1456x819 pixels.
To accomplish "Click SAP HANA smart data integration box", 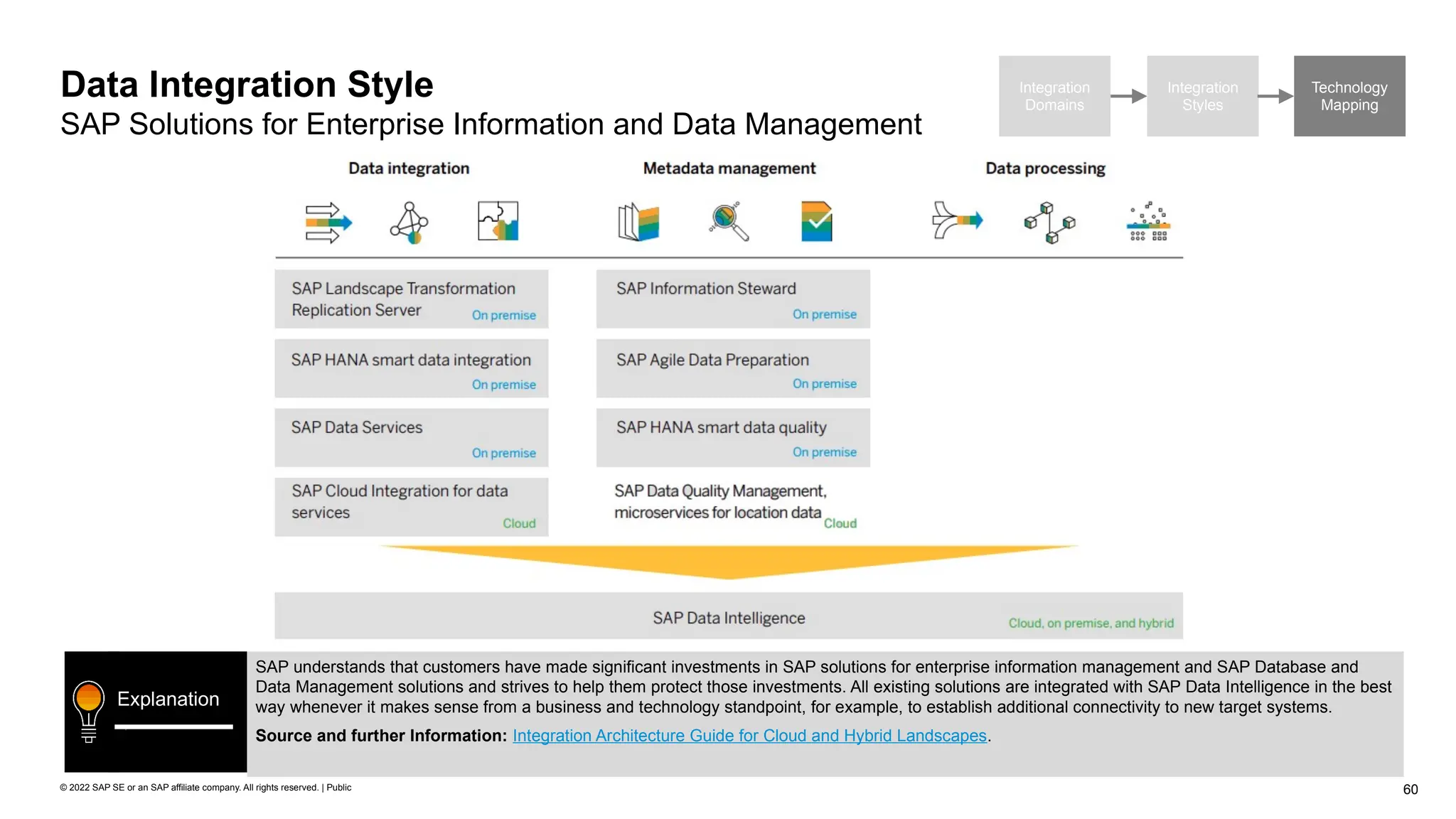I will coord(412,368).
